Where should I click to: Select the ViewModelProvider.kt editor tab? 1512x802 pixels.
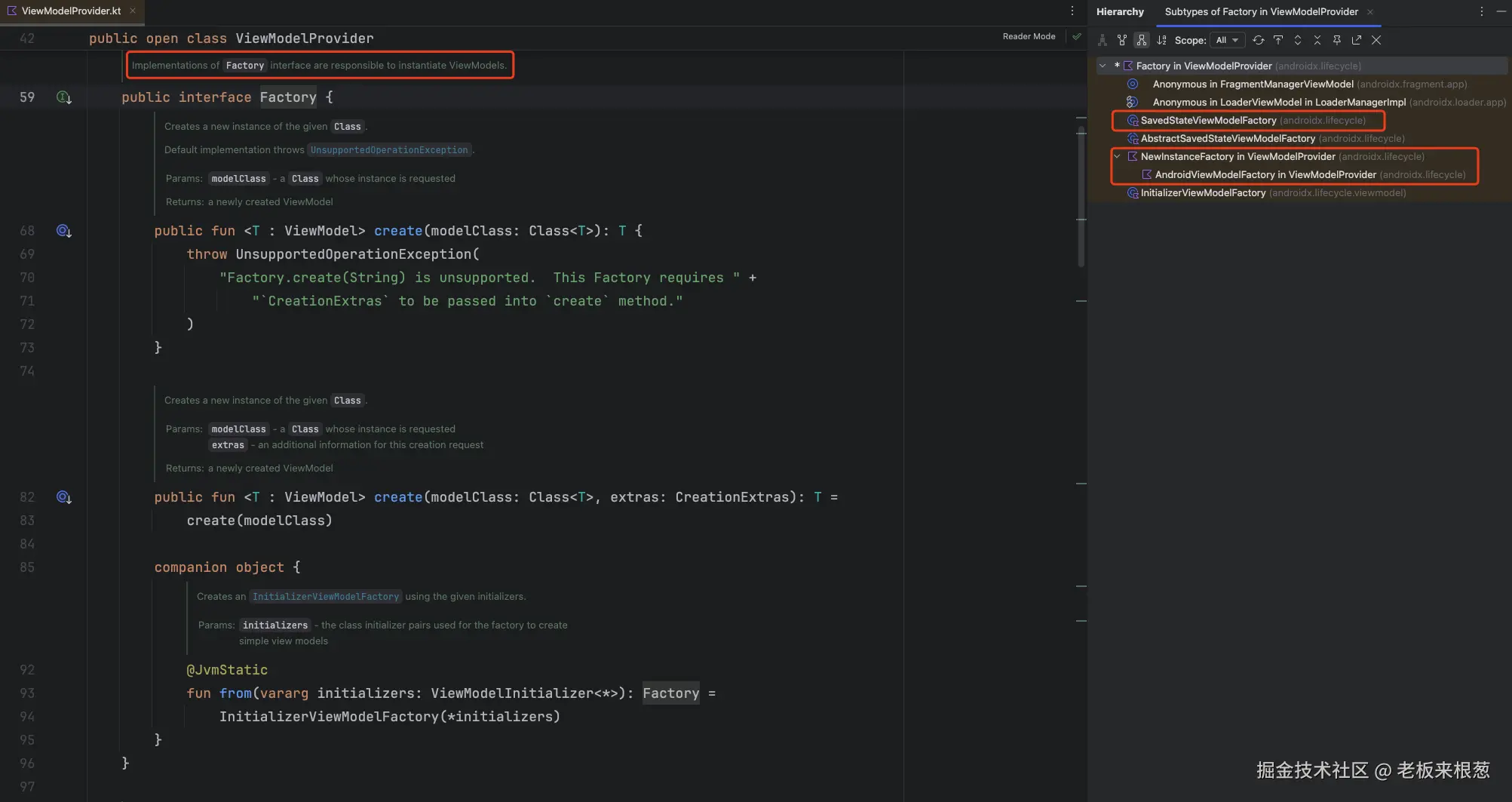(x=71, y=11)
